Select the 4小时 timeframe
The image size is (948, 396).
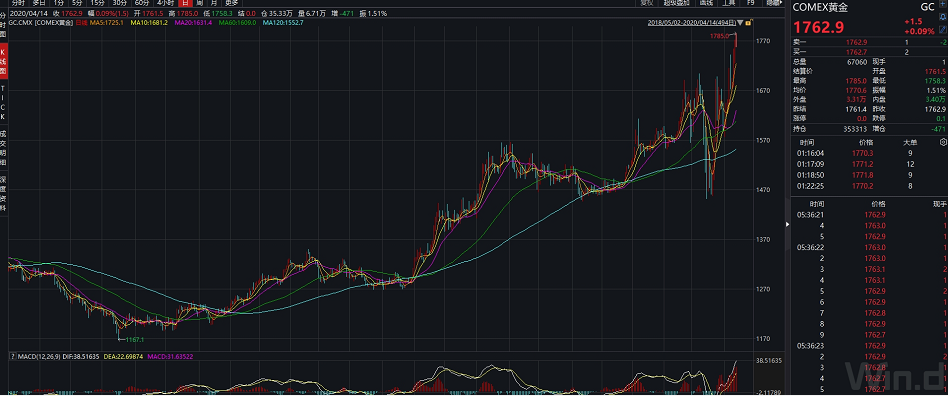[x=165, y=3]
